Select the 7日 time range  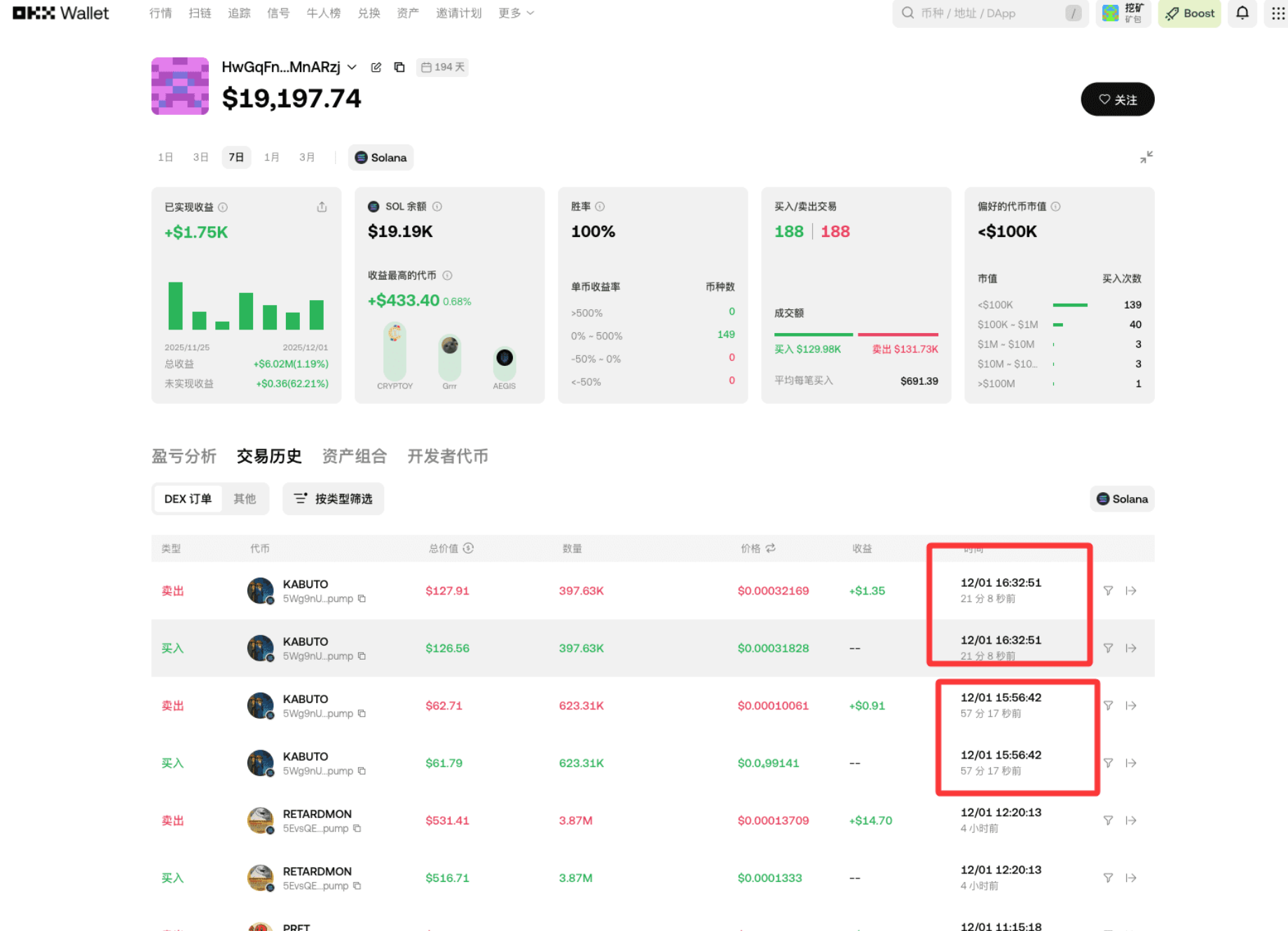pos(236,158)
